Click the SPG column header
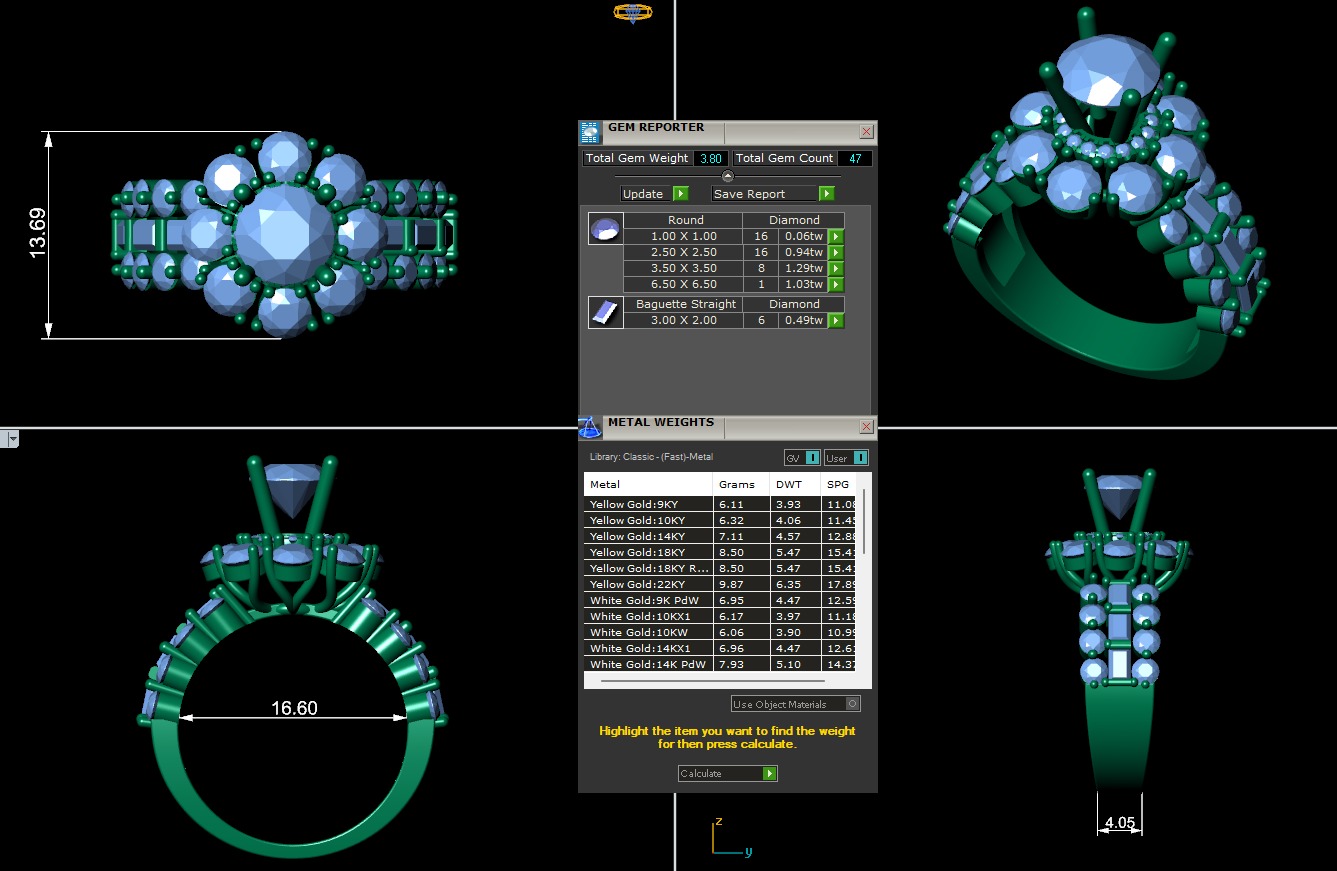The width and height of the screenshot is (1337, 871). [838, 484]
